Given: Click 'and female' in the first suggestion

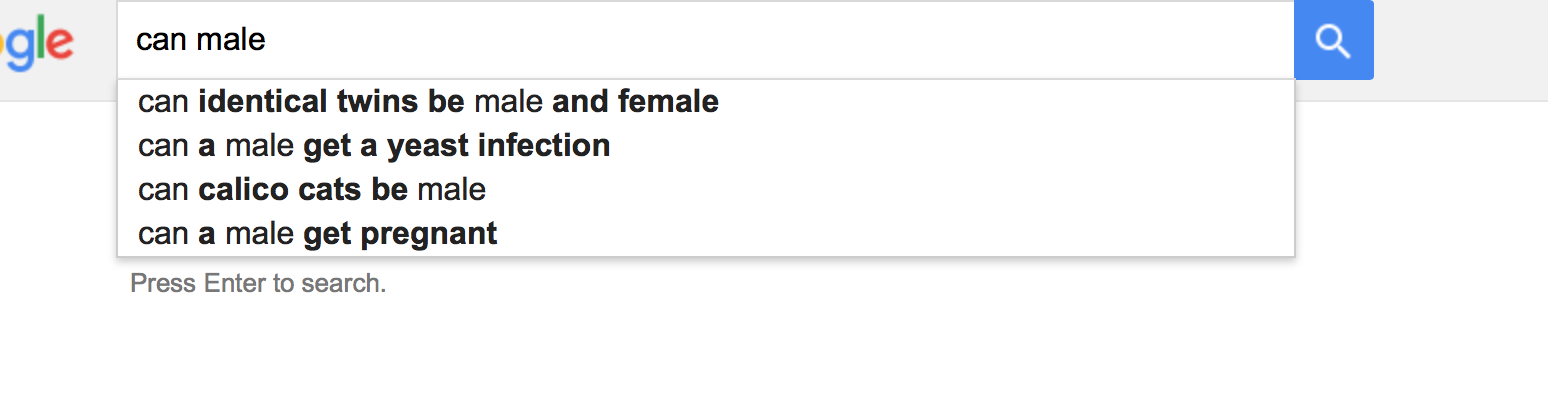Looking at the screenshot, I should 635,102.
